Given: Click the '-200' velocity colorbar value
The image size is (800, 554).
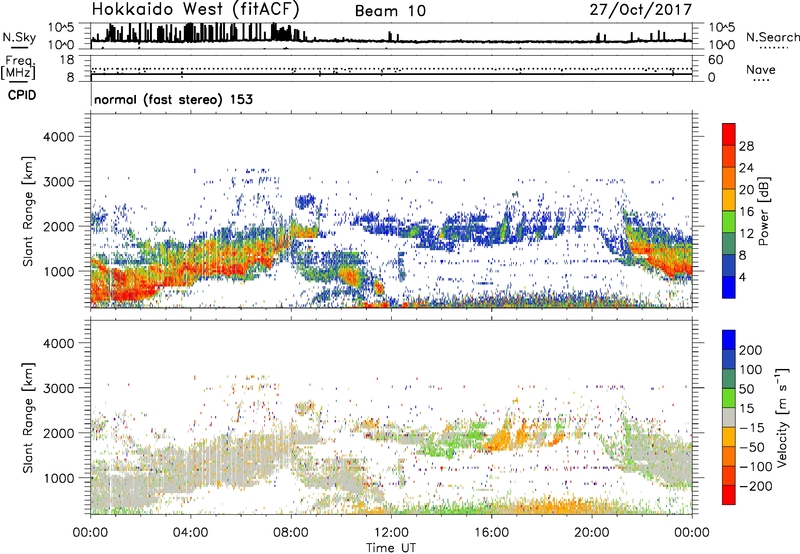Looking at the screenshot, I should click(756, 486).
